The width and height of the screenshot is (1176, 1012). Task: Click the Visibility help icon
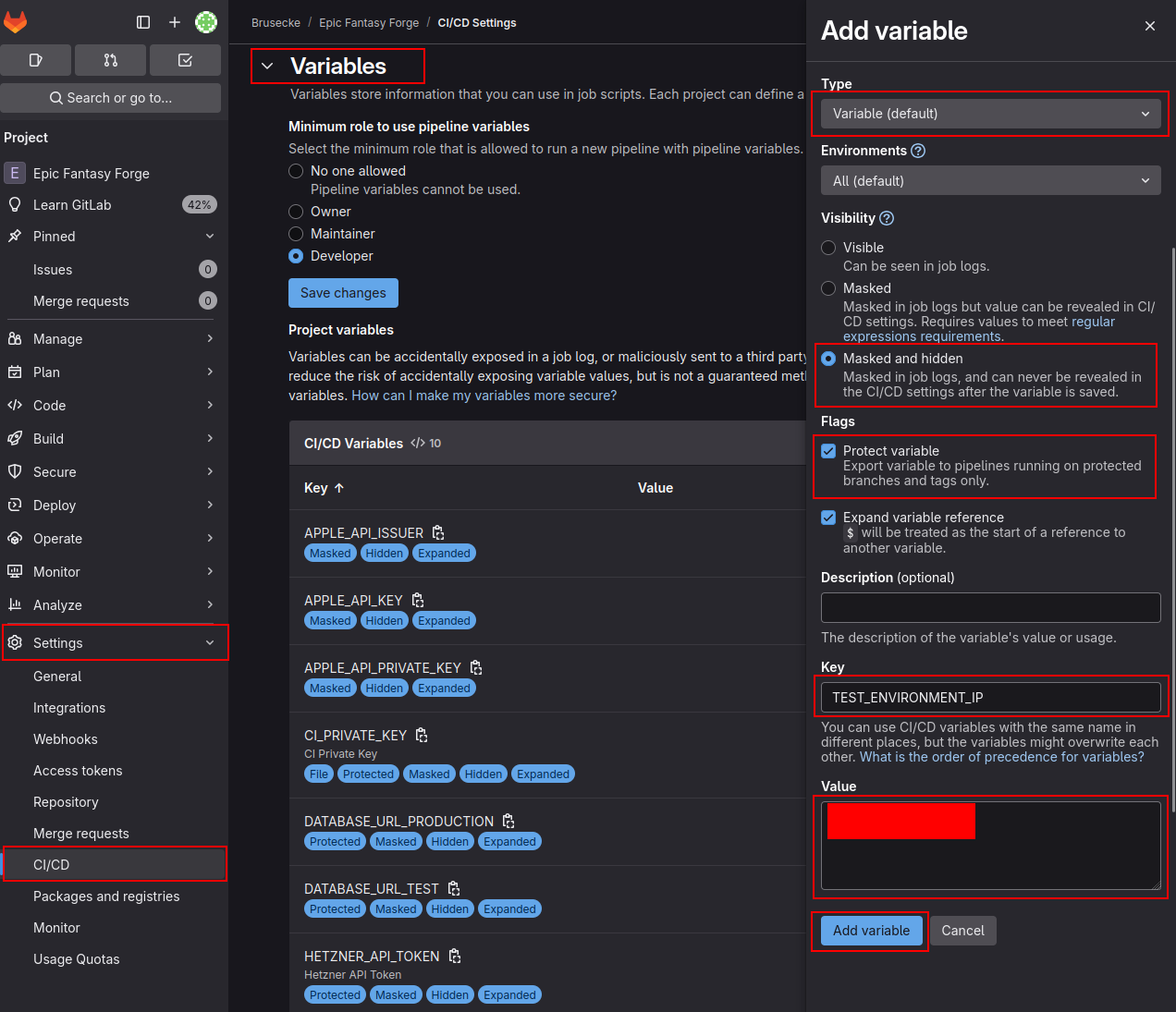887,218
